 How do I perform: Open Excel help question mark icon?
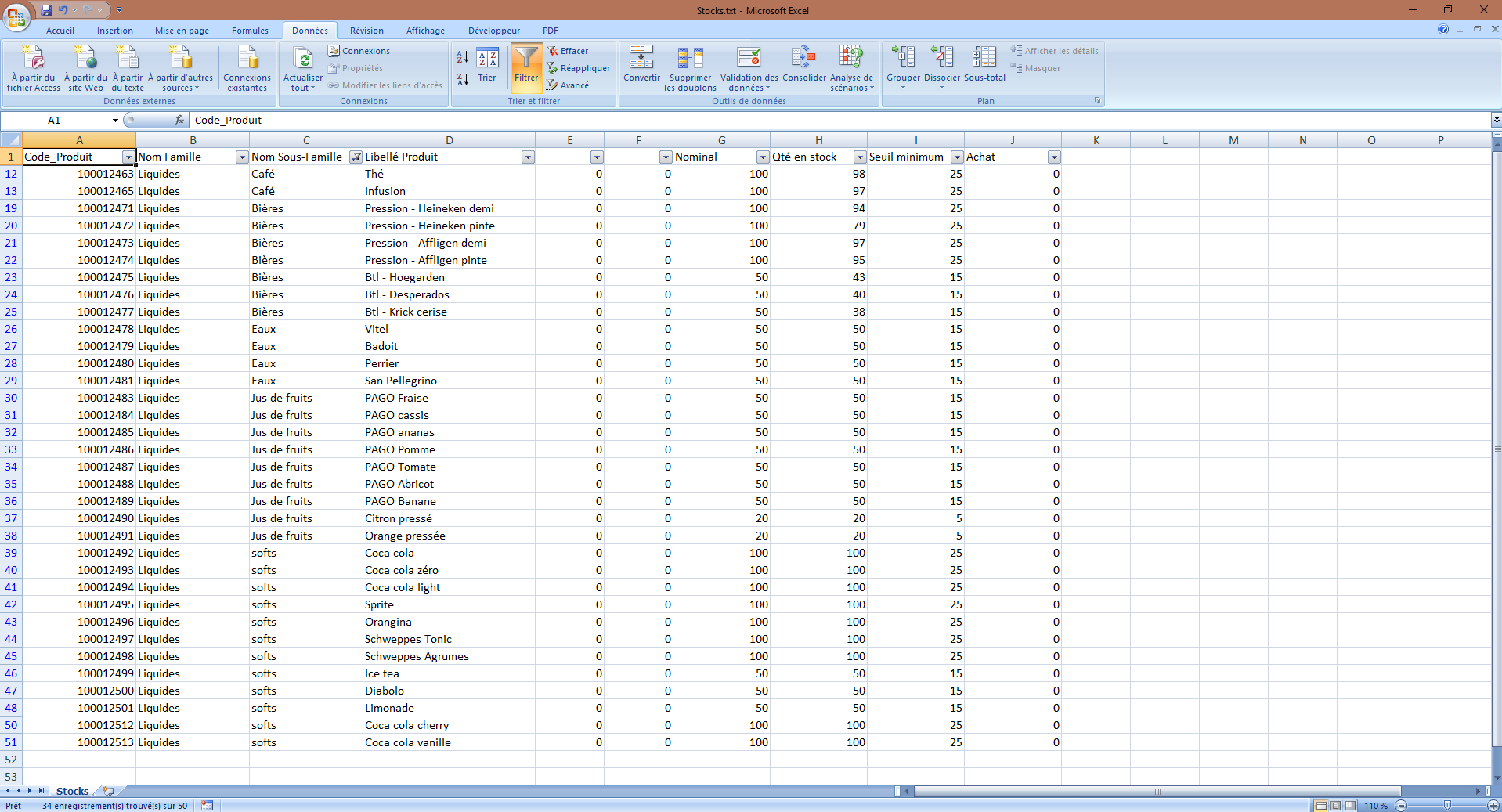(x=1442, y=29)
